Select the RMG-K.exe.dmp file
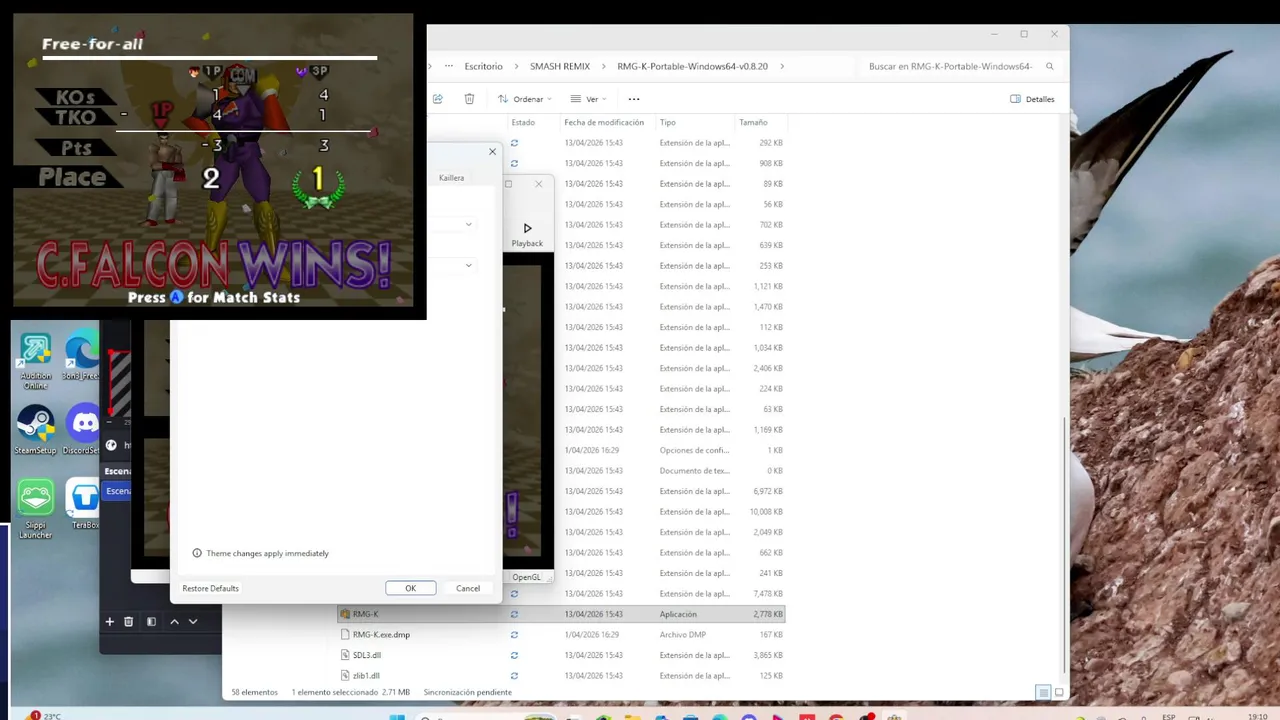Viewport: 1280px width, 720px height. 381,635
